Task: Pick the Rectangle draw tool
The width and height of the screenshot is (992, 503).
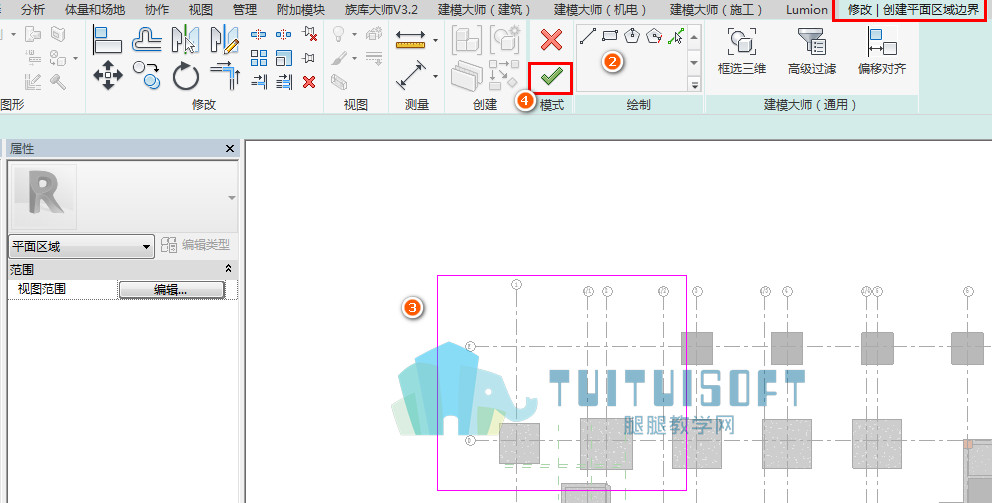Action: pos(610,36)
